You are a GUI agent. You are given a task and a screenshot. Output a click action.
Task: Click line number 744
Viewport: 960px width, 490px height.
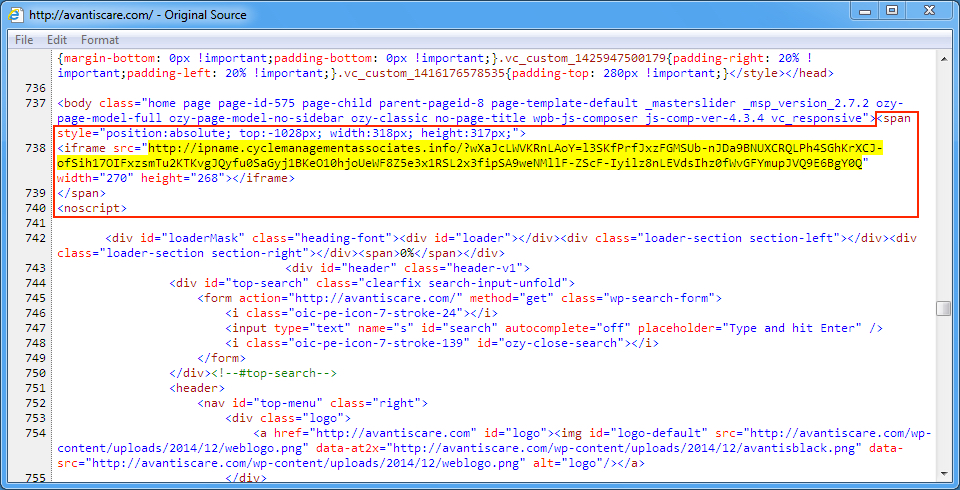click(34, 282)
